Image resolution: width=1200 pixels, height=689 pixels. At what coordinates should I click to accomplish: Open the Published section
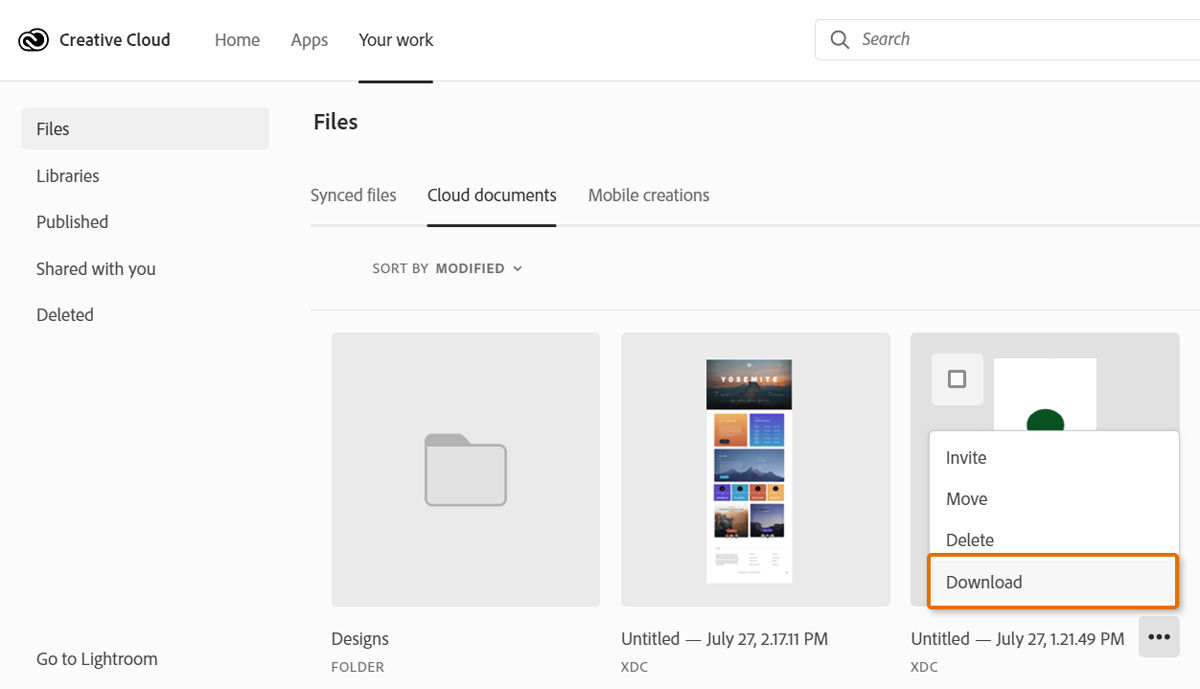coord(72,221)
